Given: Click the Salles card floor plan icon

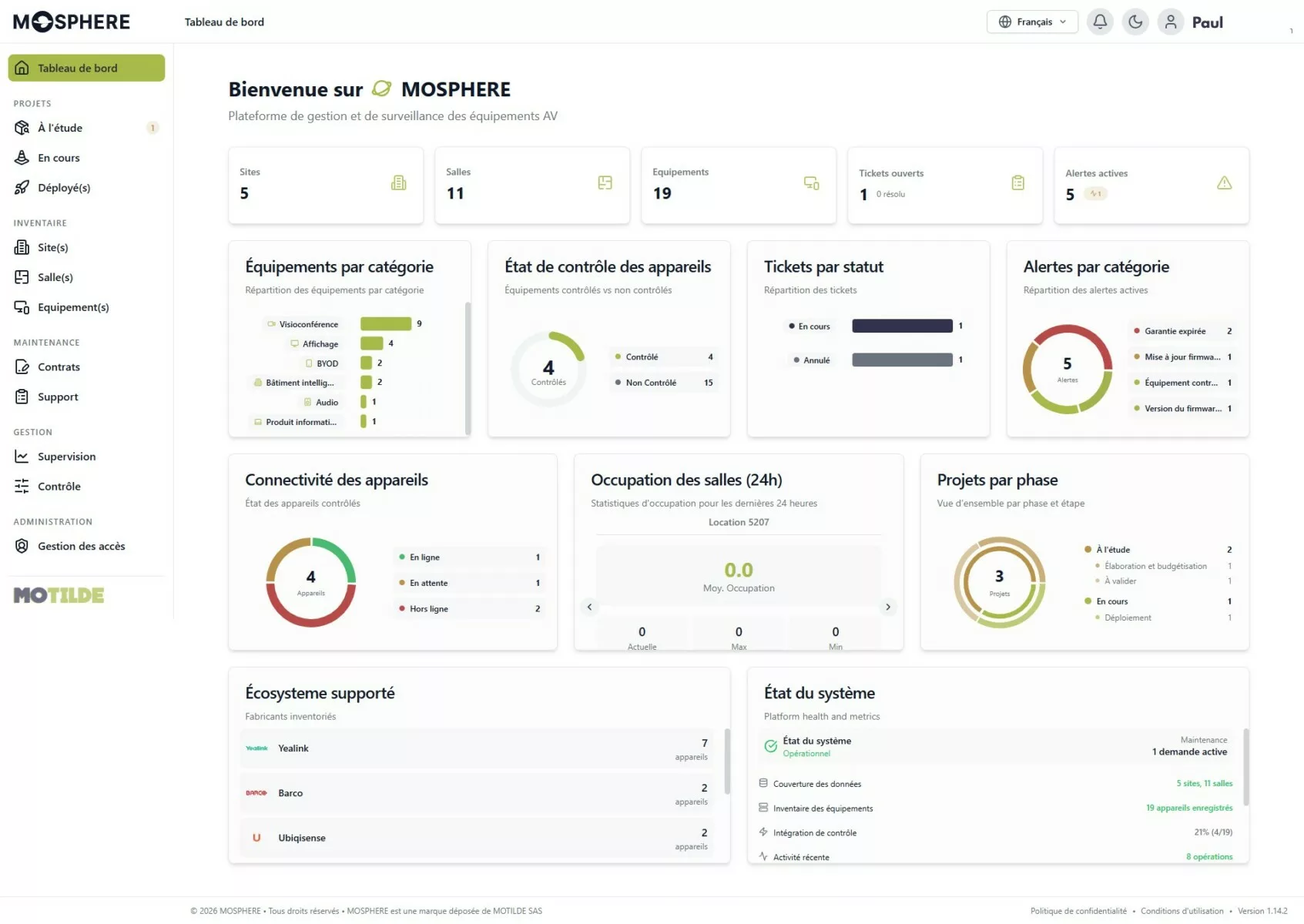Looking at the screenshot, I should click(605, 182).
